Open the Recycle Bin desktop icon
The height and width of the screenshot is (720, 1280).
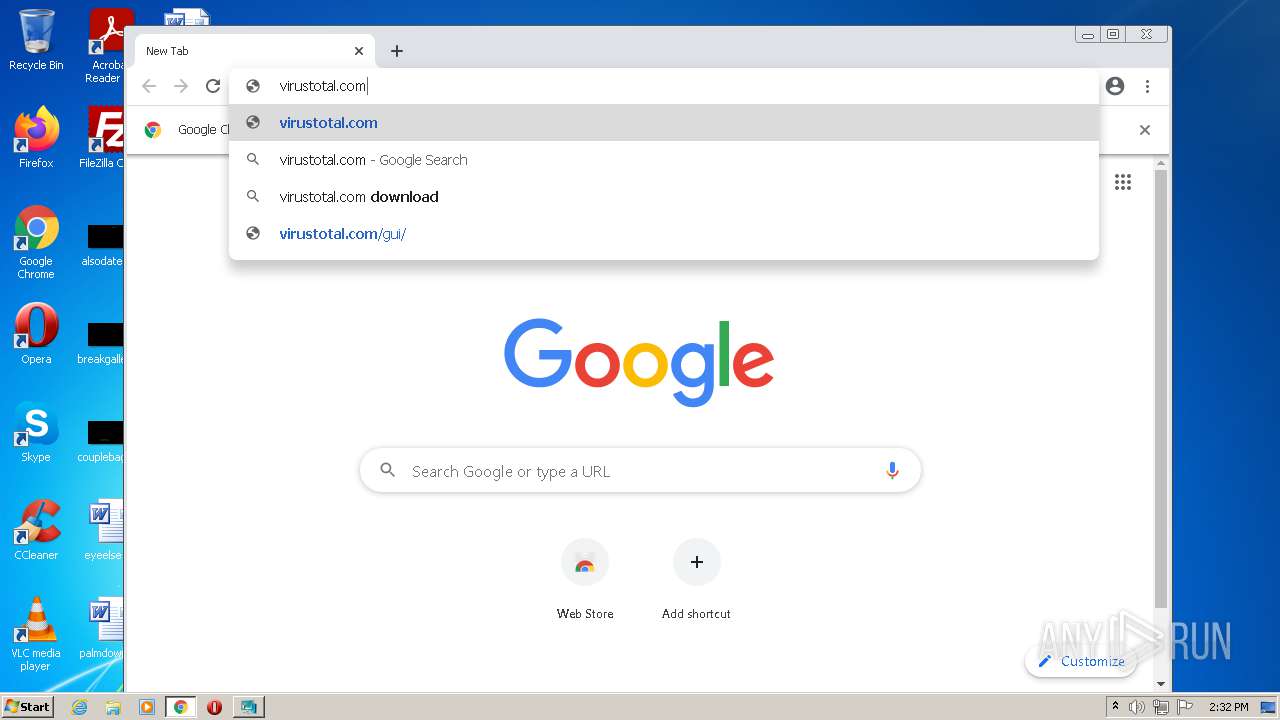36,40
